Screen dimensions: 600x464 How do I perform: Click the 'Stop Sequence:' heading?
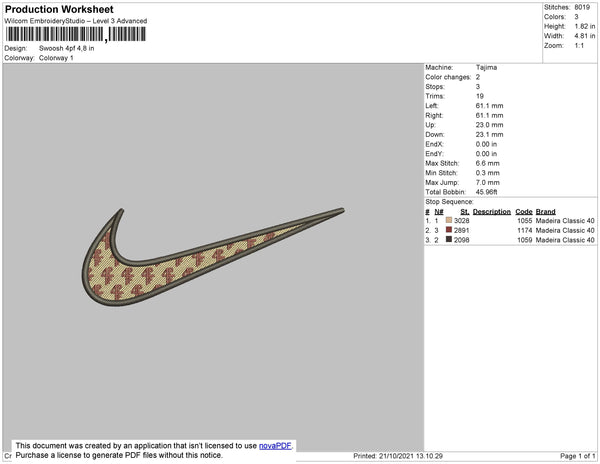coord(449,202)
